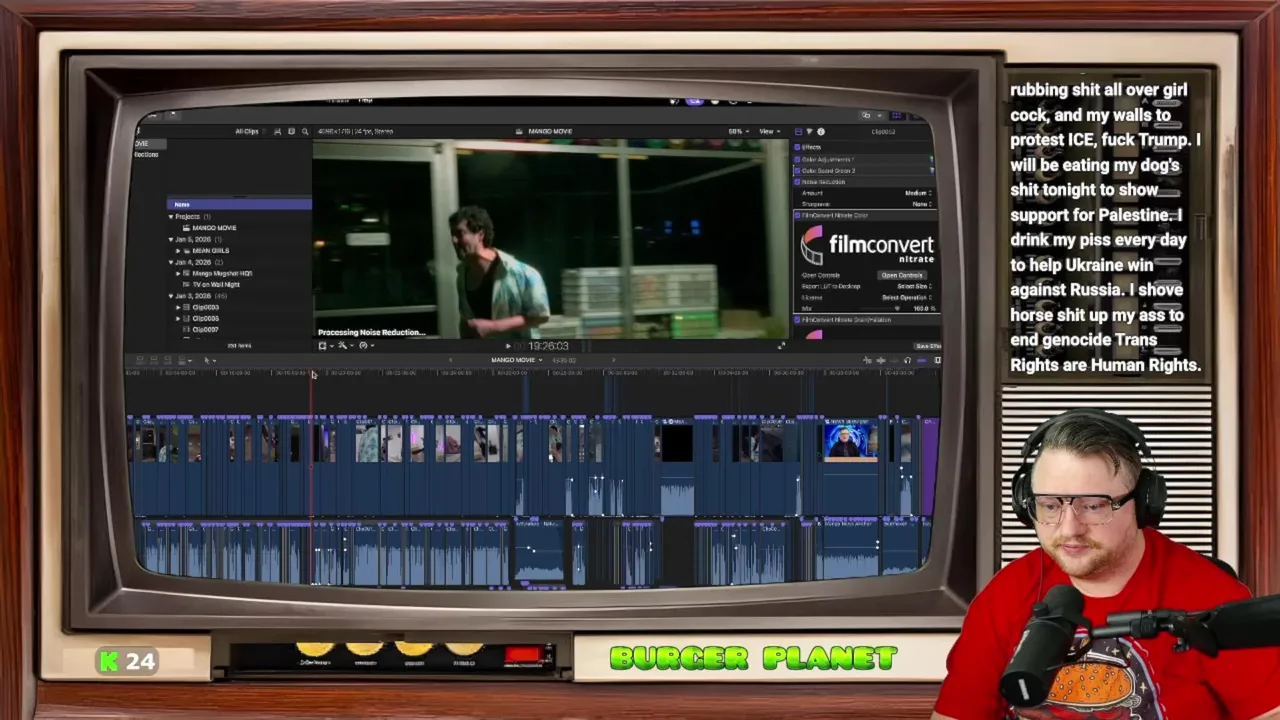Open the timeline MANGO MOVIE project popup
This screenshot has width=1280, height=720.
point(517,360)
